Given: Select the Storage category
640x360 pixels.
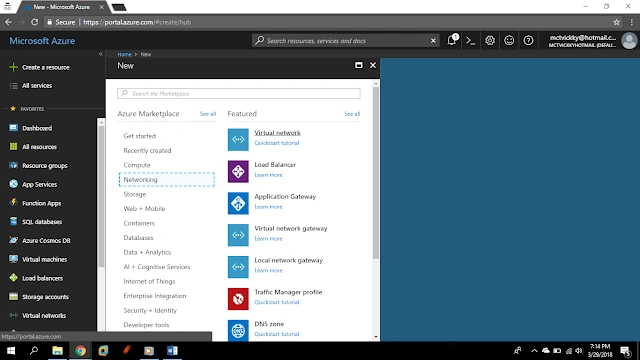Looking at the screenshot, I should (135, 194).
